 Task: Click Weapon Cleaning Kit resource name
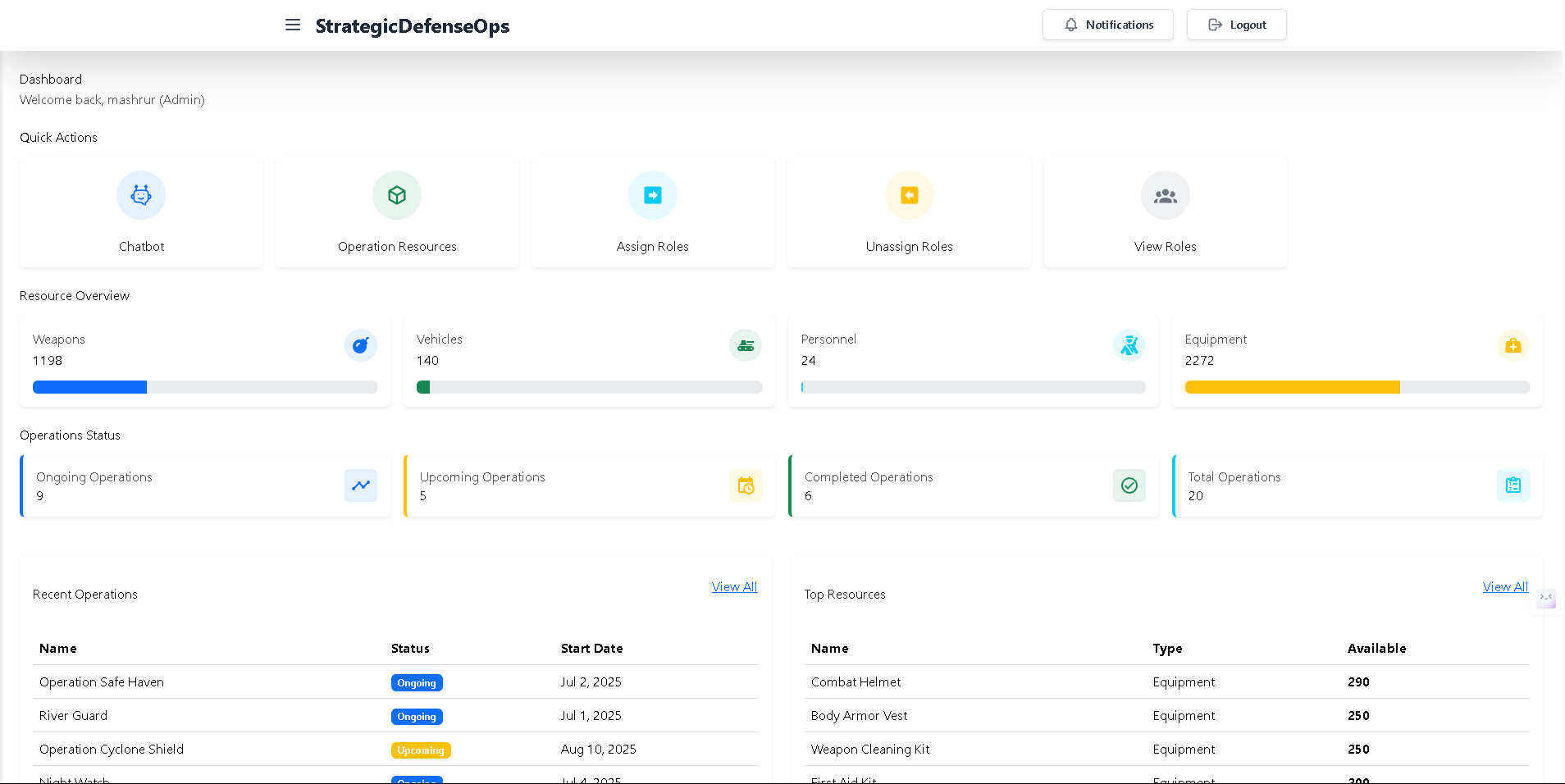[x=870, y=750]
